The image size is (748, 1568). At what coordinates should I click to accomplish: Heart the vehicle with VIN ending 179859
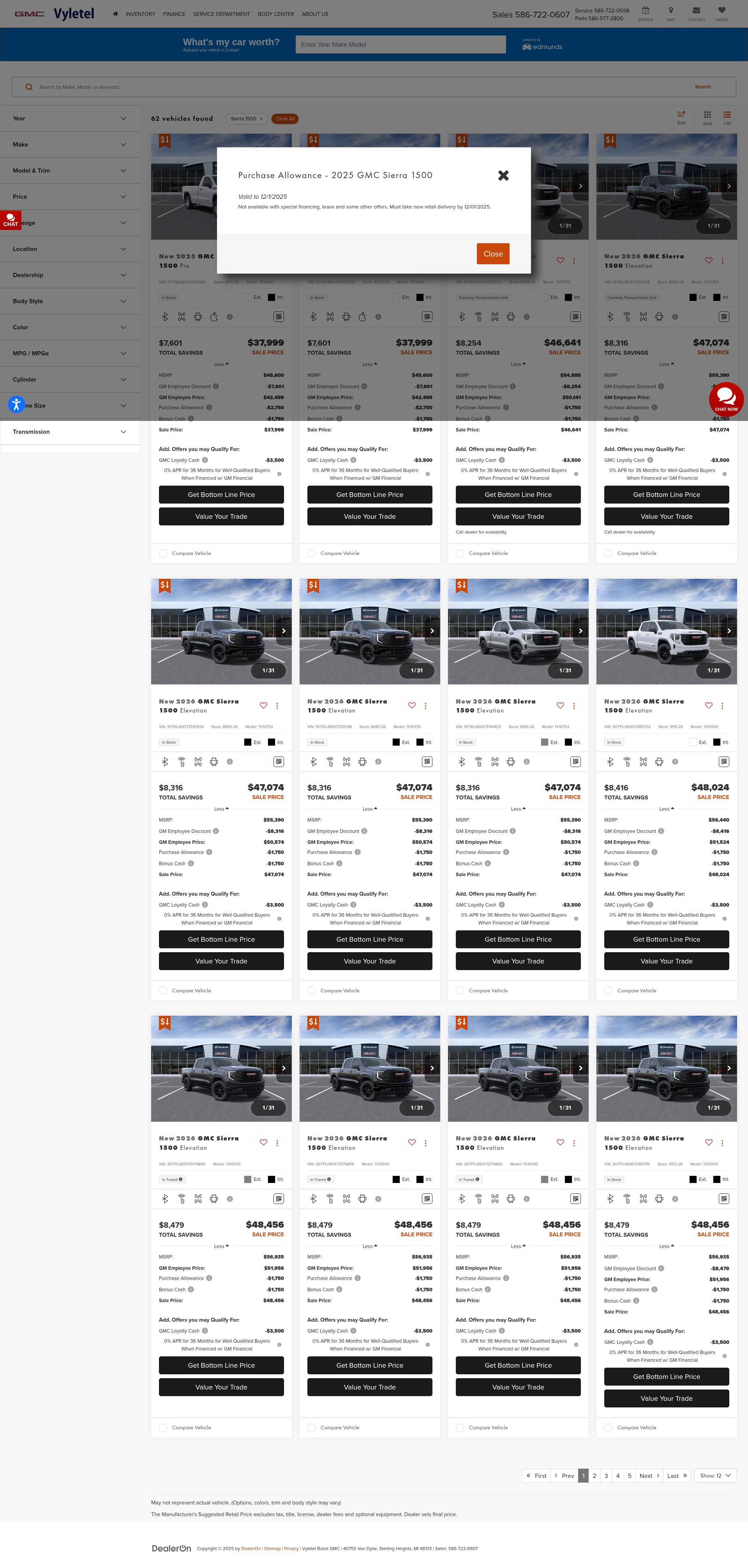(x=412, y=1142)
